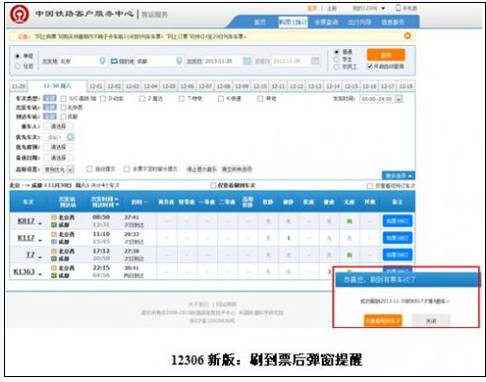Select the round-trip radio button
This screenshot has height=382, width=486.
18,66
